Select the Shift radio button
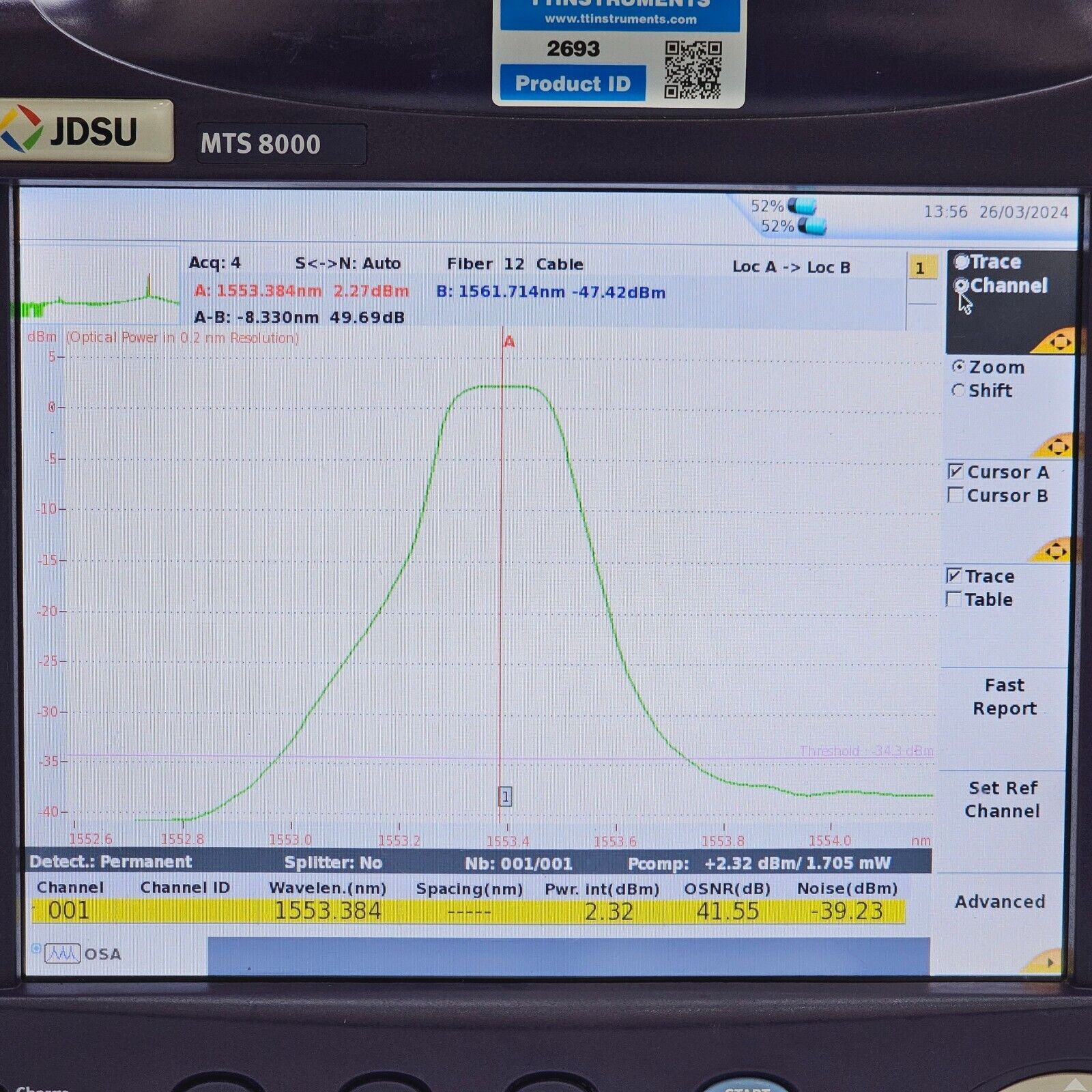The width and height of the screenshot is (1092, 1092). (x=958, y=390)
